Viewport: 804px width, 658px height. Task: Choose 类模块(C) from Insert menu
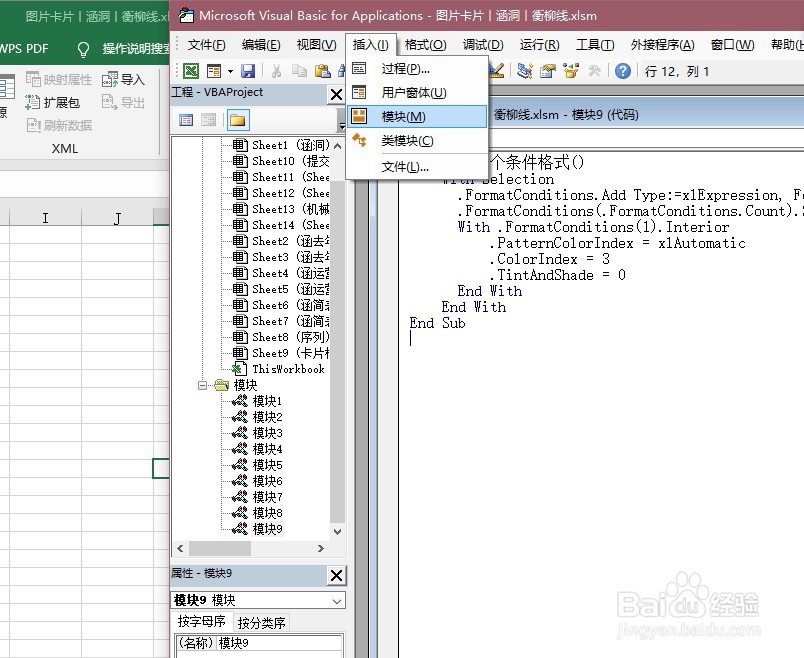(x=416, y=141)
